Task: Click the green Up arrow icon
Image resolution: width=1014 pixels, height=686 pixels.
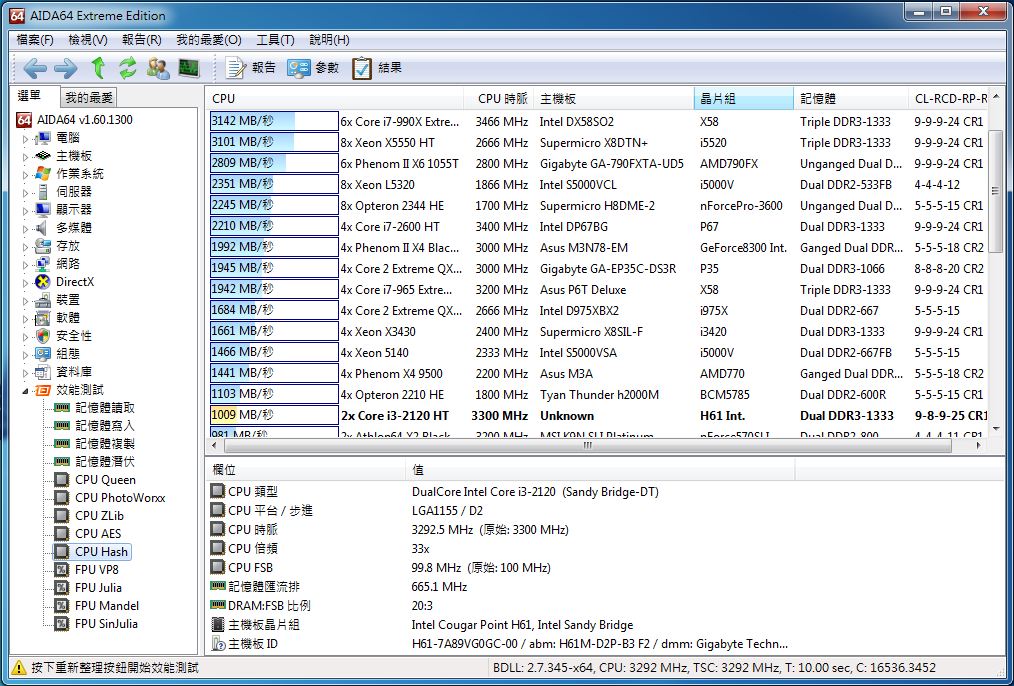Action: (98, 68)
